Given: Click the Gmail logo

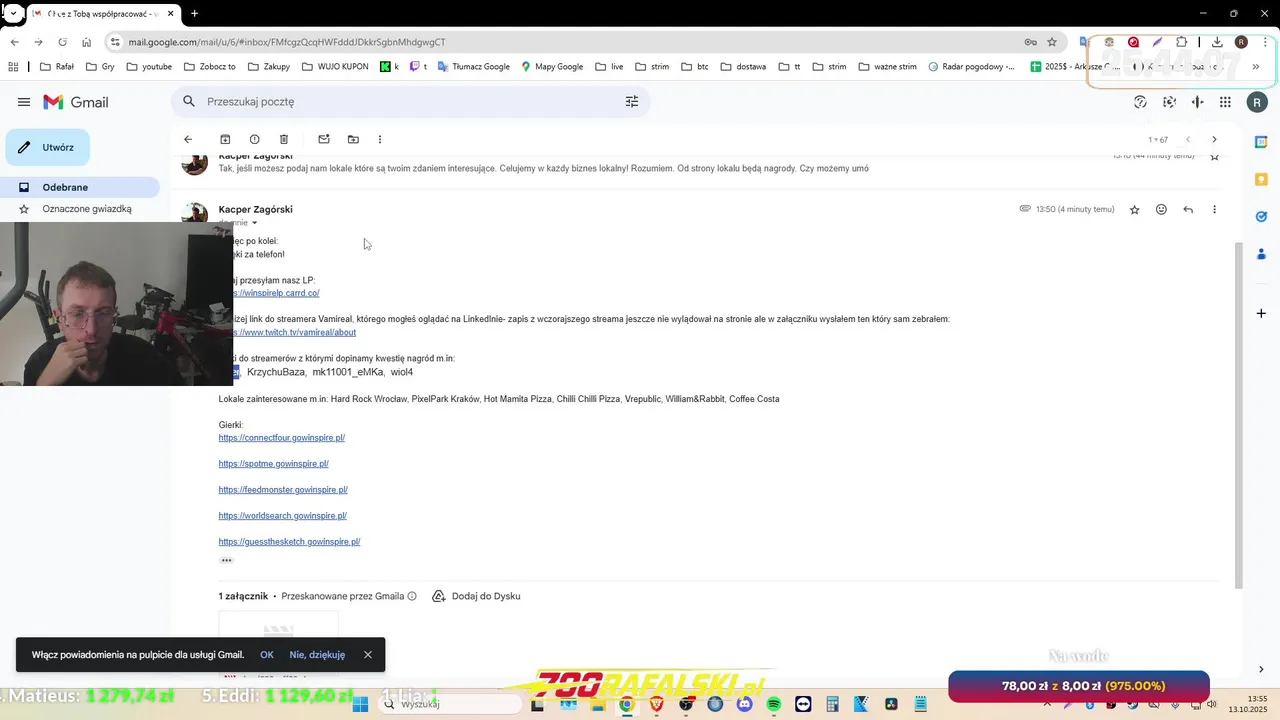Looking at the screenshot, I should pos(76,102).
